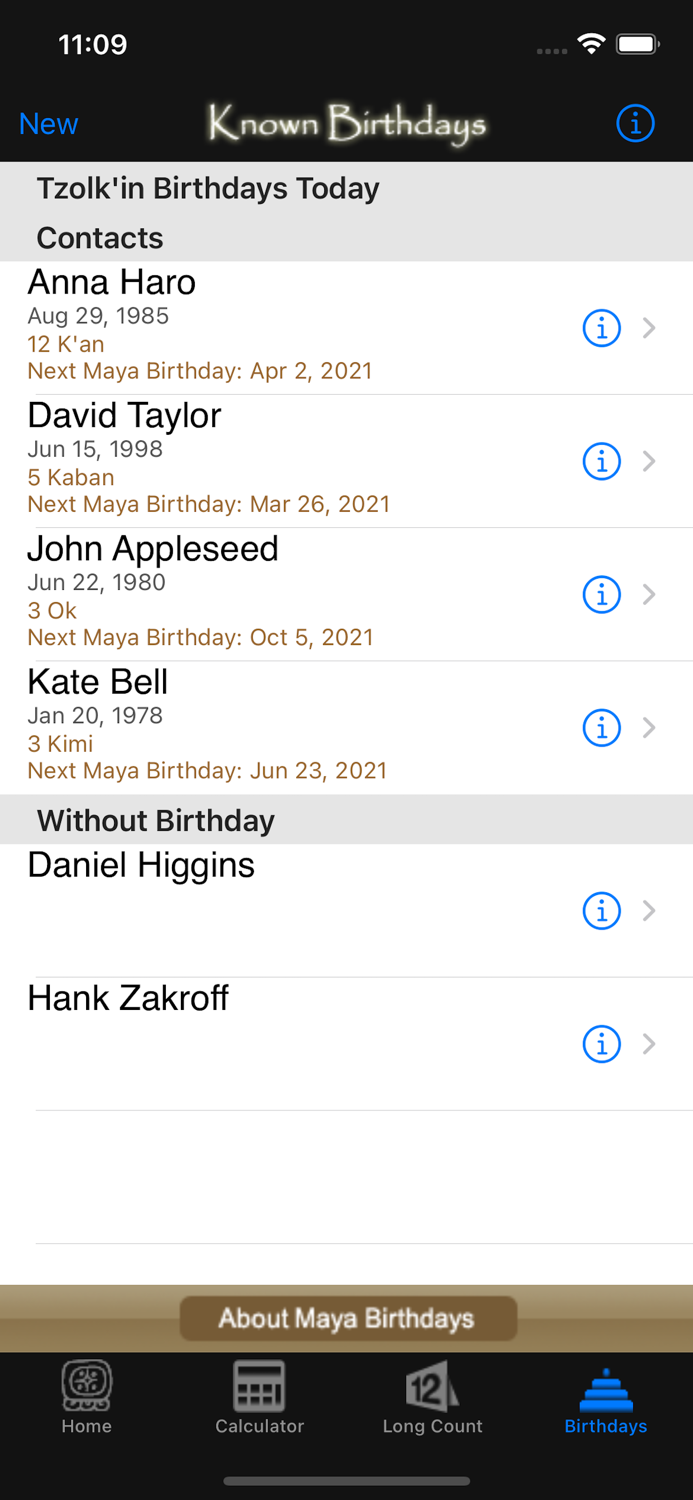Switch to the Long Count tab
Screen dimensions: 693x1500
click(432, 1398)
